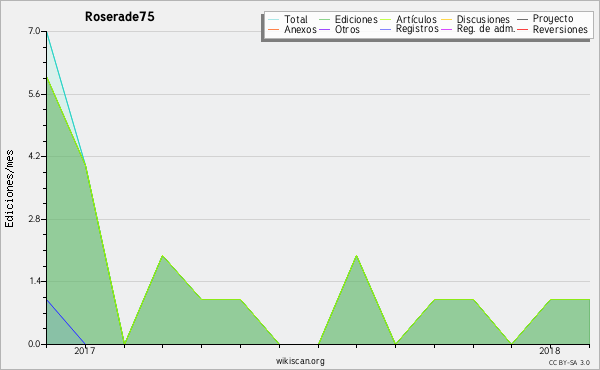Click the wikiscan.org caption

click(x=300, y=360)
